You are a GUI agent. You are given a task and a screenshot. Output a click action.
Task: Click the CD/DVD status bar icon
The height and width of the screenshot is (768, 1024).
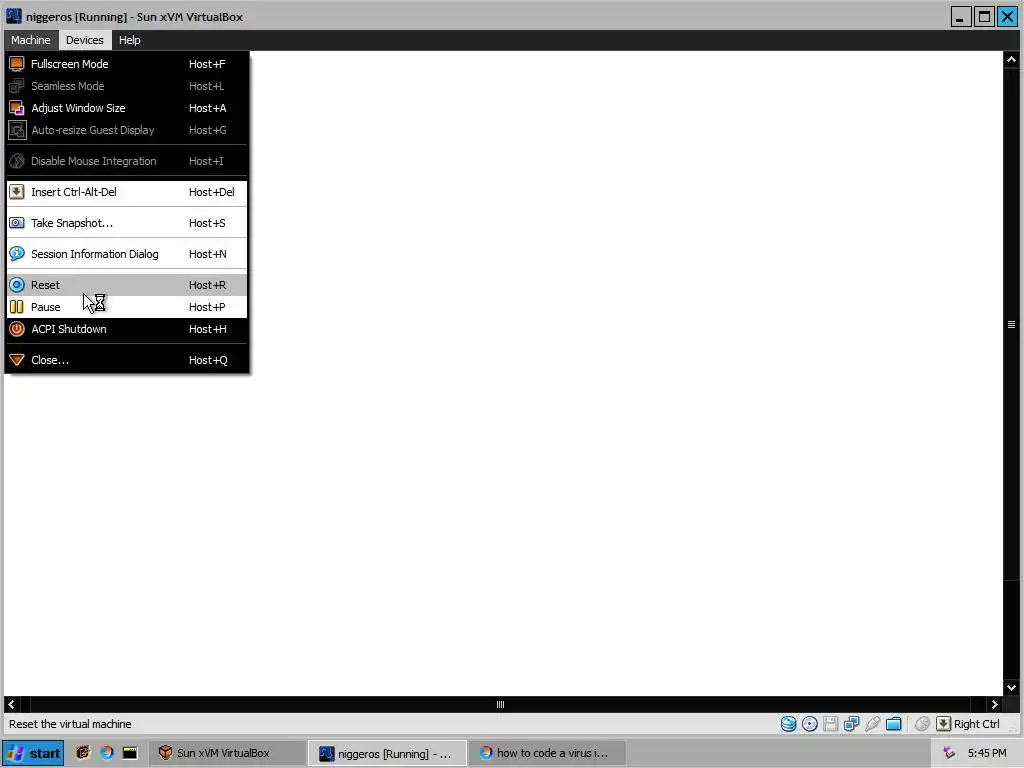pos(809,724)
